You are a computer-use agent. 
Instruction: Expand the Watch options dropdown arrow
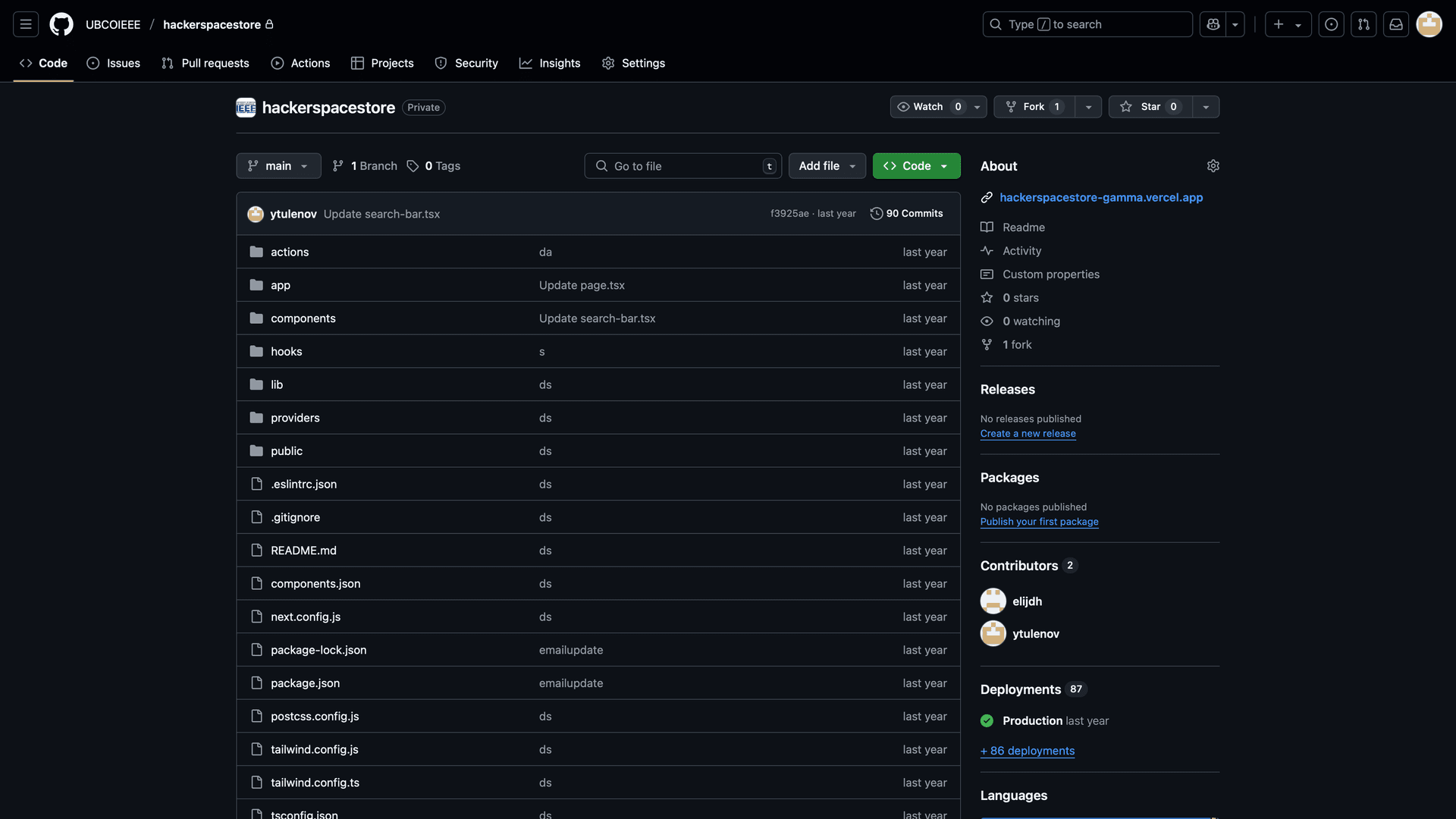coord(977,107)
